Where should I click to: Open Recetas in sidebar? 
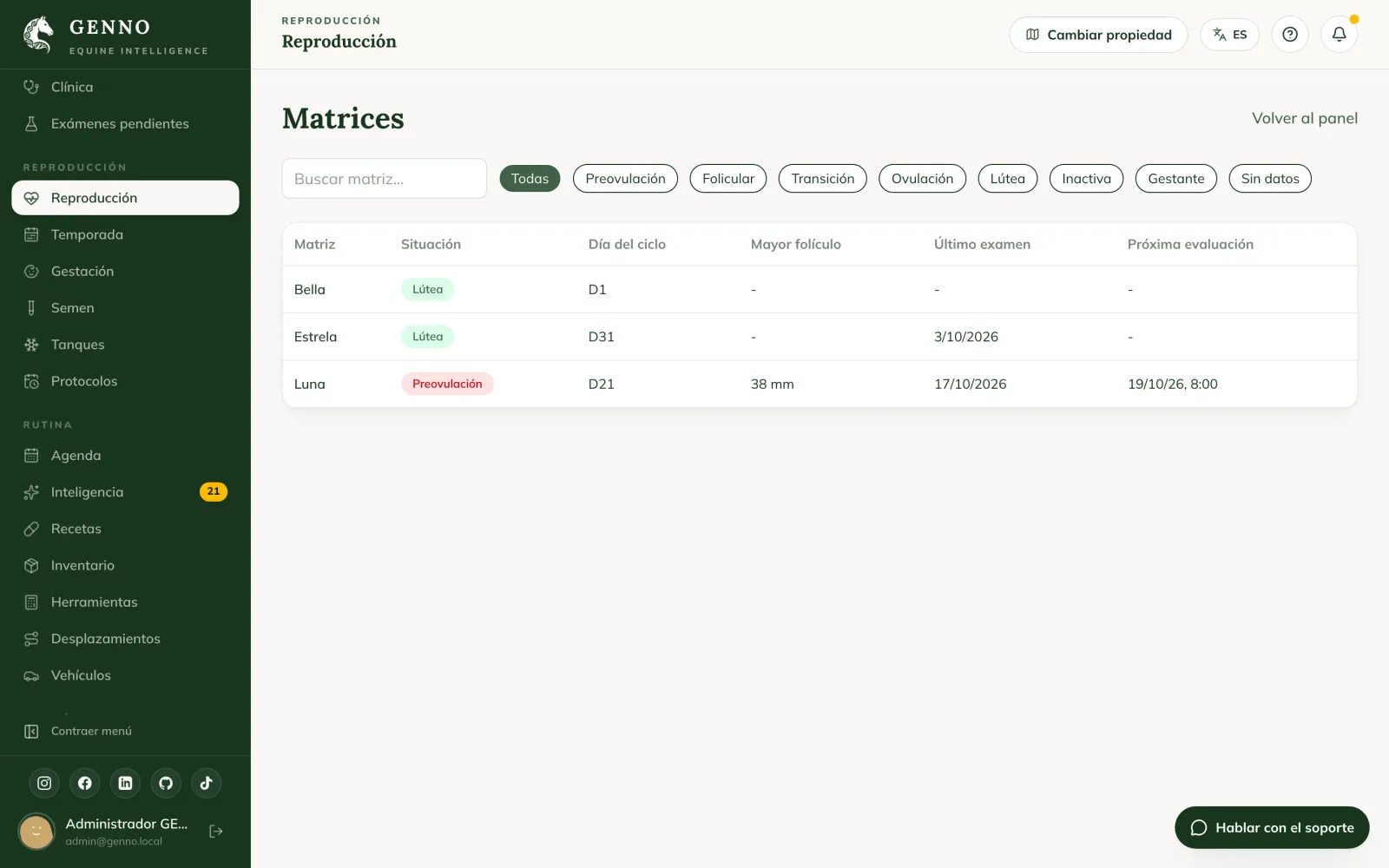coord(125,529)
